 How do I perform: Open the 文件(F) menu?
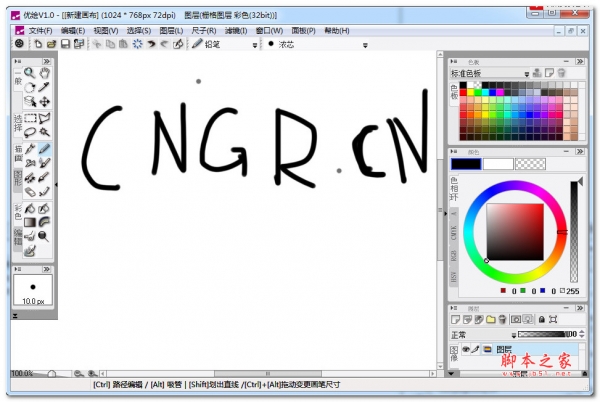coord(41,31)
